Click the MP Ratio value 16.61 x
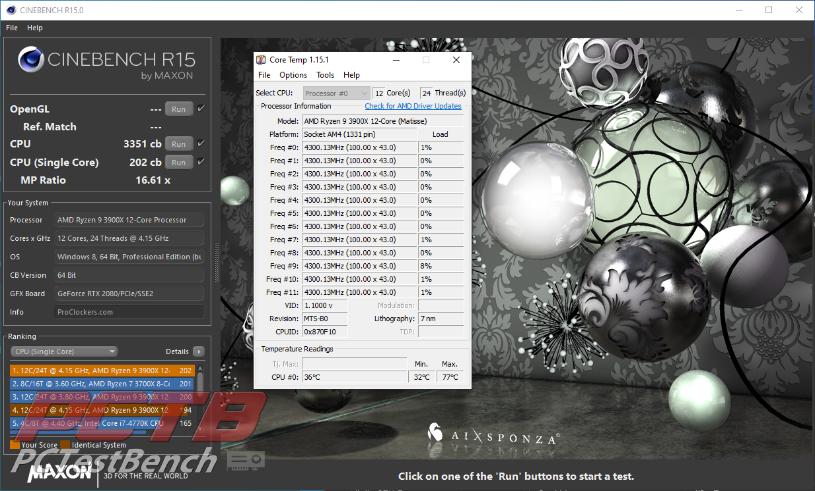 pyautogui.click(x=153, y=180)
